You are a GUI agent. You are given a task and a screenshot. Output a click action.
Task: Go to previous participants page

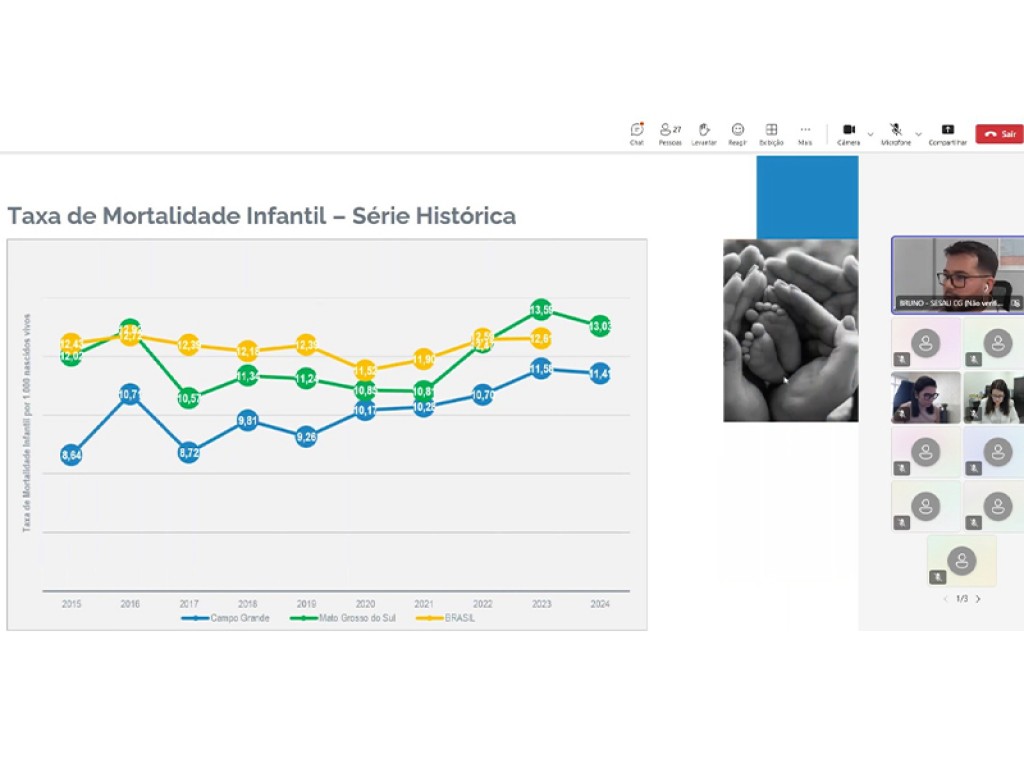(946, 599)
